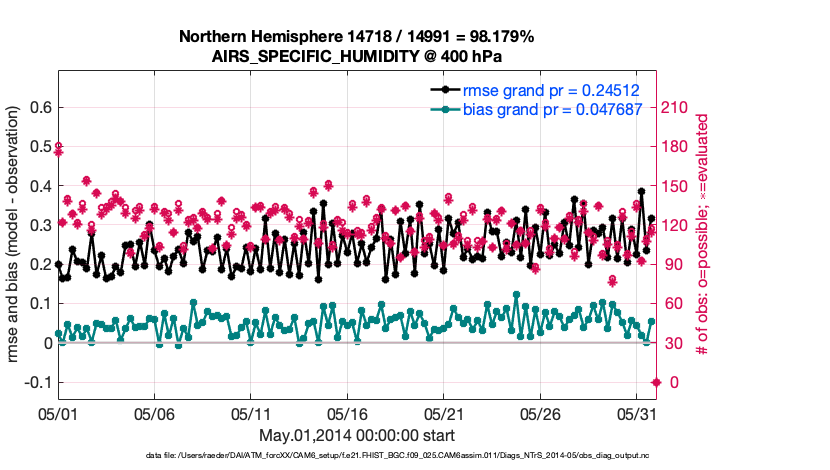
Task: Click the Northern Hemisphere title line
Action: (x=356, y=36)
